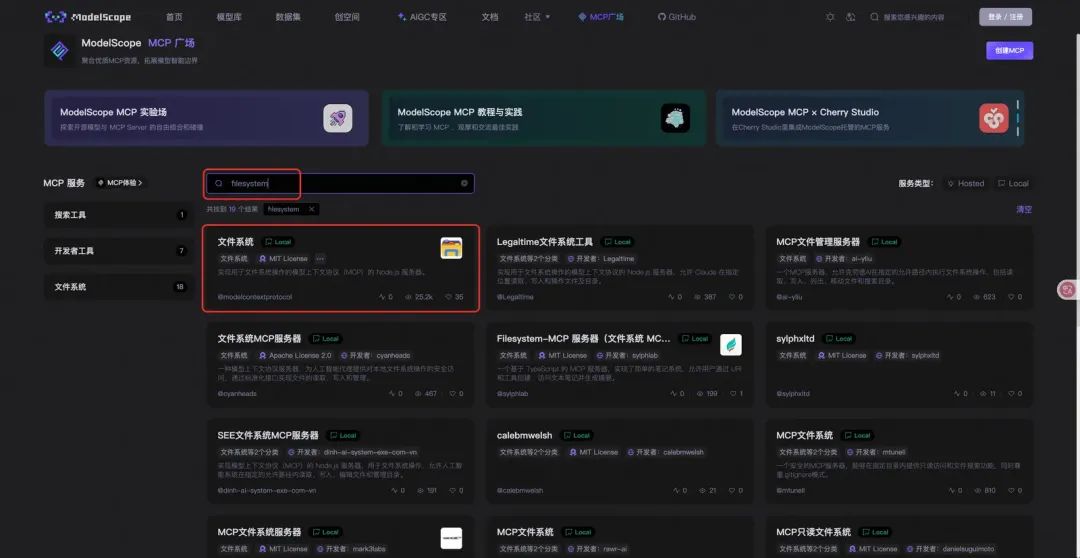Open the SEE文件系统MCP服务器 card title

(x=268, y=435)
